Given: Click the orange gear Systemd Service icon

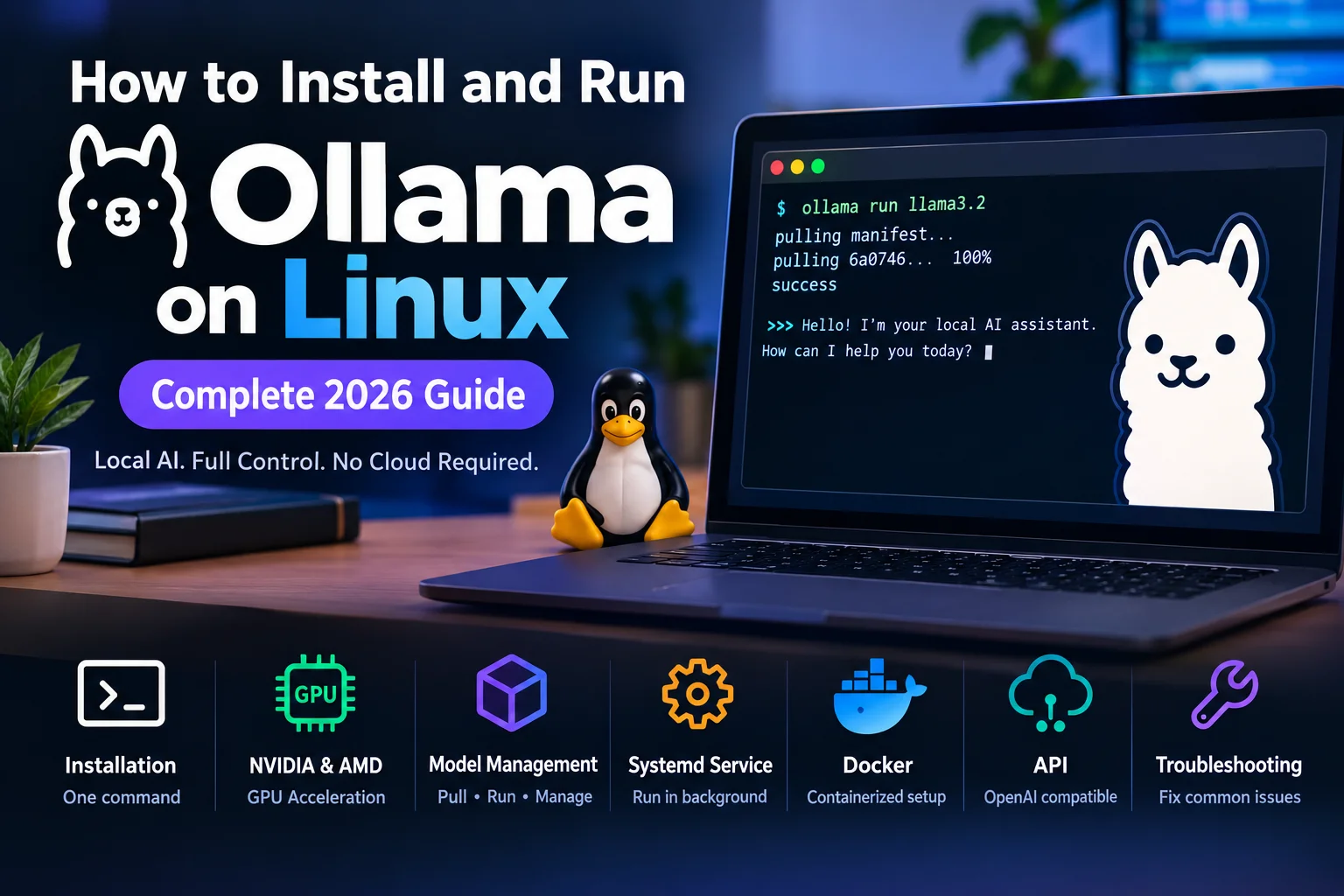Looking at the screenshot, I should click(697, 694).
